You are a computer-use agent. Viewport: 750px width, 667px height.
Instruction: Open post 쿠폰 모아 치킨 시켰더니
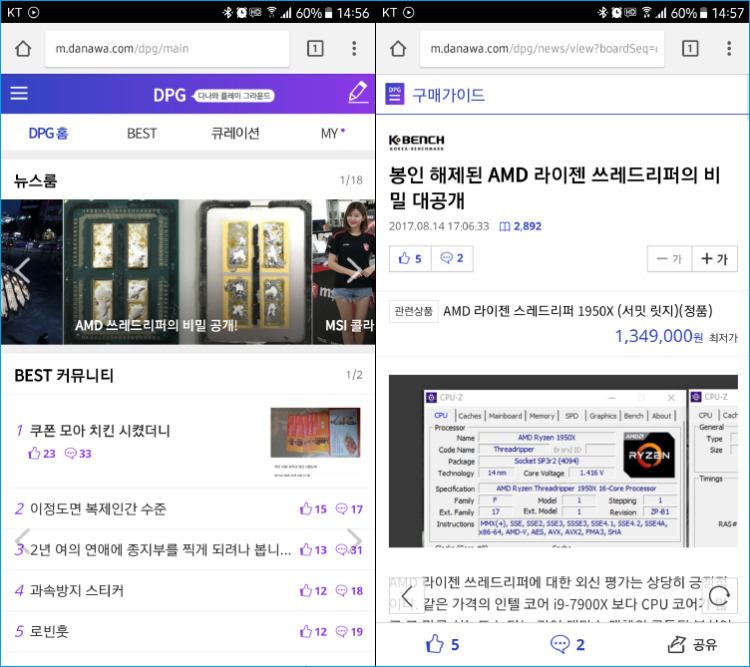100,430
